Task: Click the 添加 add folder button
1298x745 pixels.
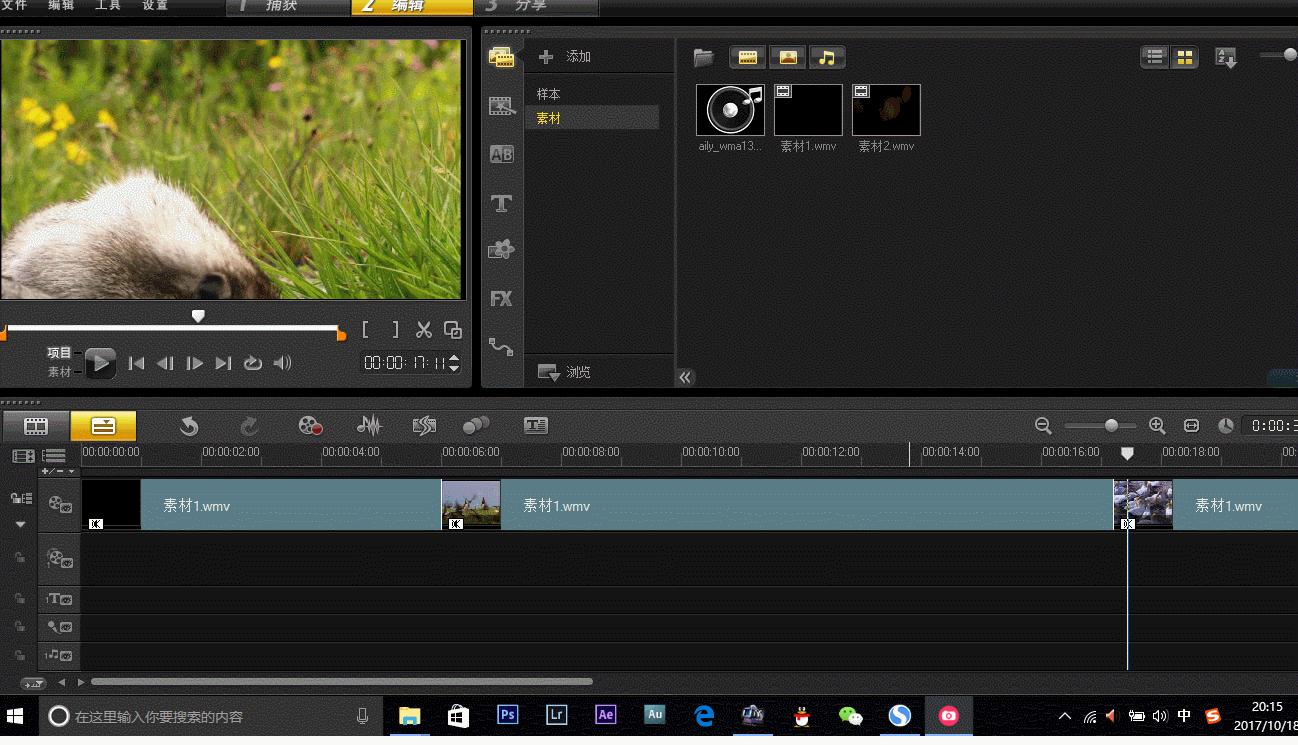Action: (566, 57)
